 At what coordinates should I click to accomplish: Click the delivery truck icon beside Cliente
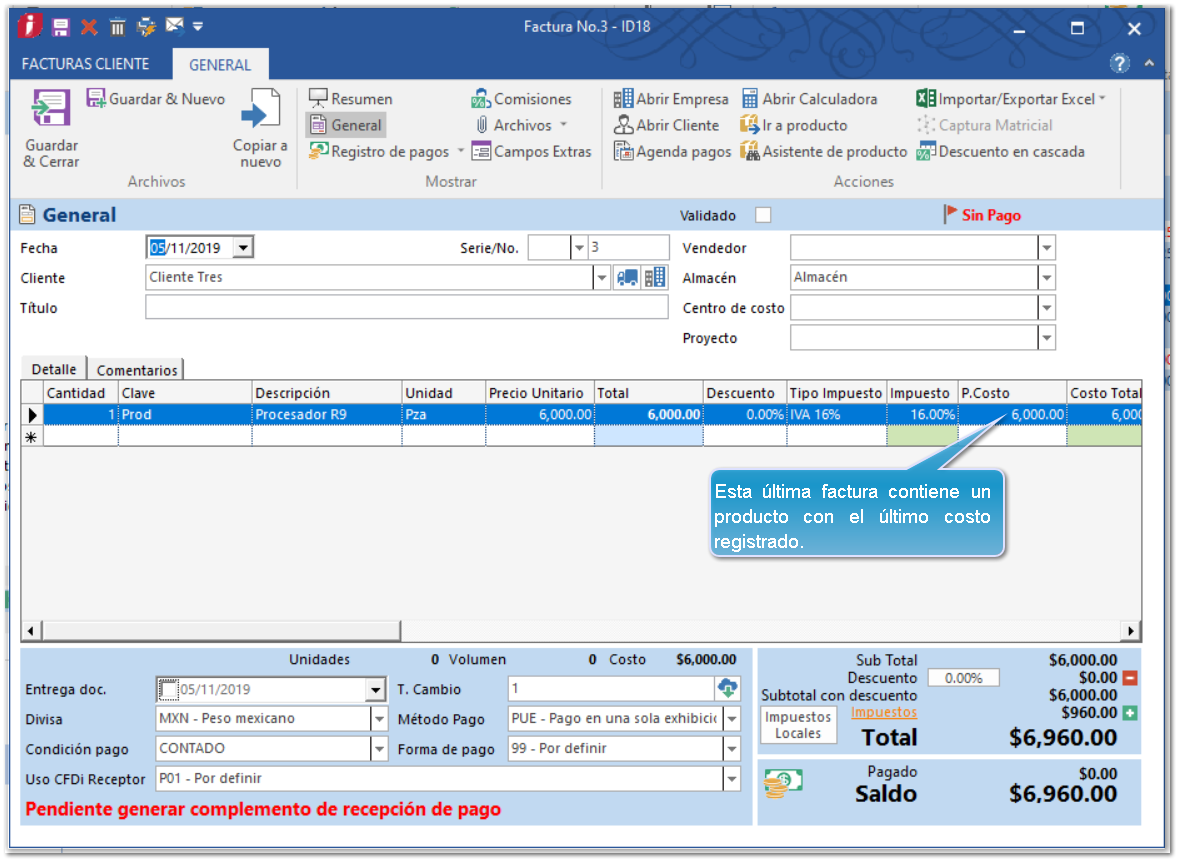tap(628, 278)
